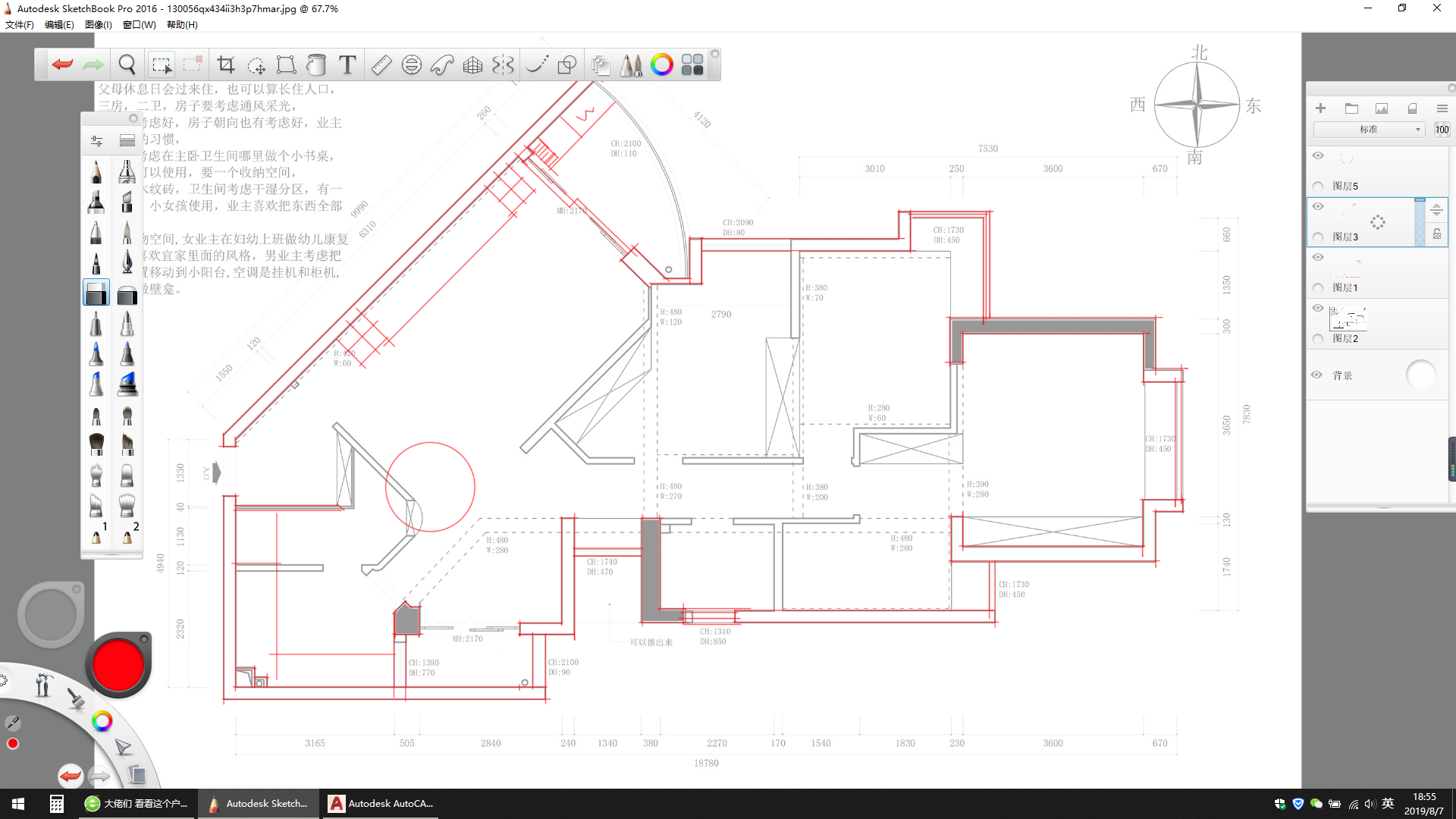The height and width of the screenshot is (819, 1456).
Task: Click radio circle beside 图层1
Action: pyautogui.click(x=1318, y=288)
